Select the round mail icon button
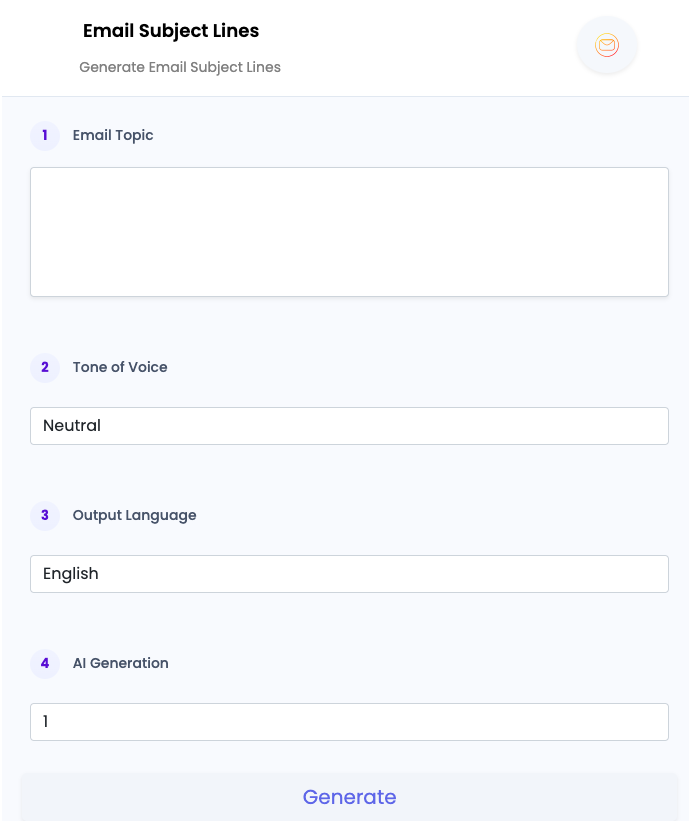689x821 pixels. click(x=607, y=45)
